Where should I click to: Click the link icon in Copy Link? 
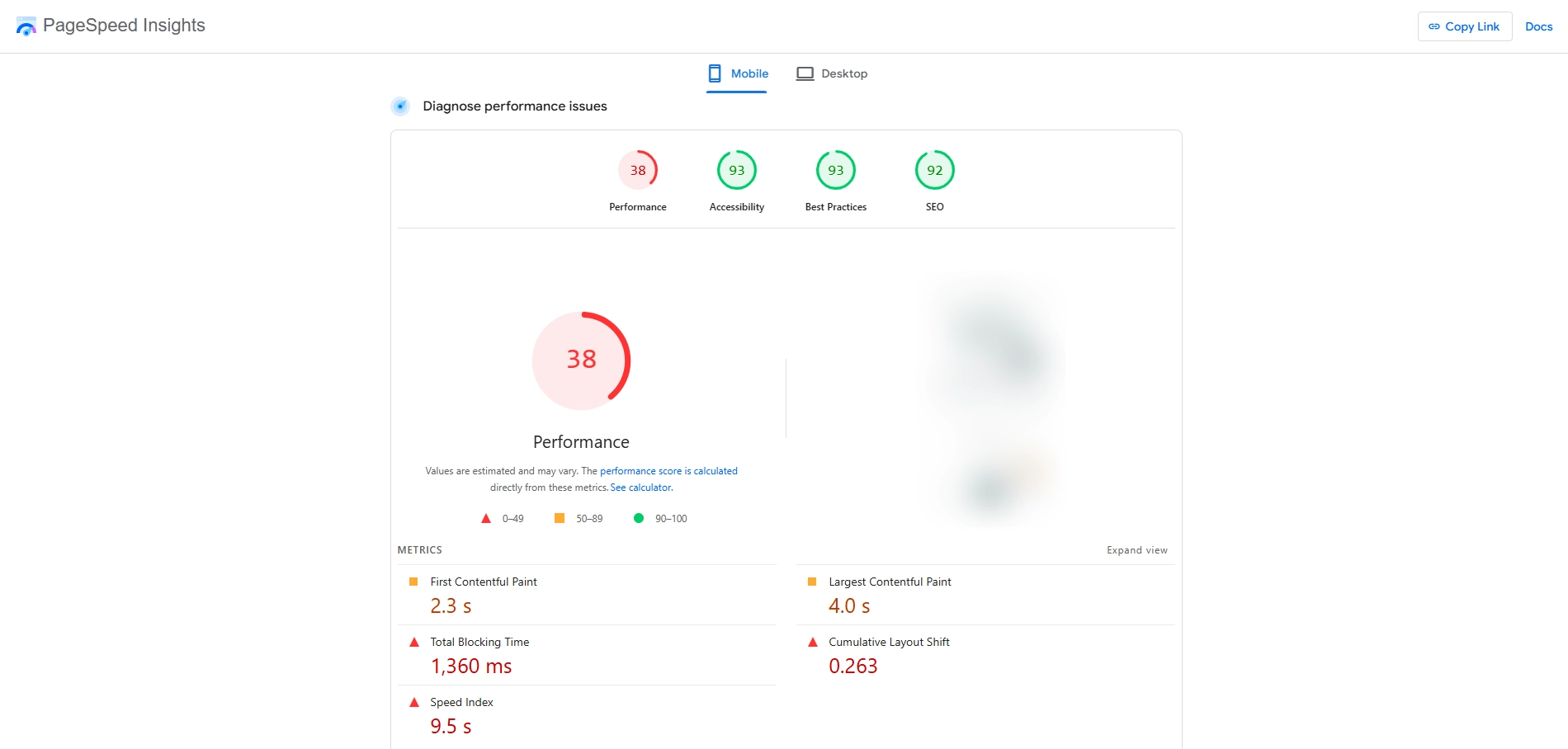click(x=1434, y=26)
